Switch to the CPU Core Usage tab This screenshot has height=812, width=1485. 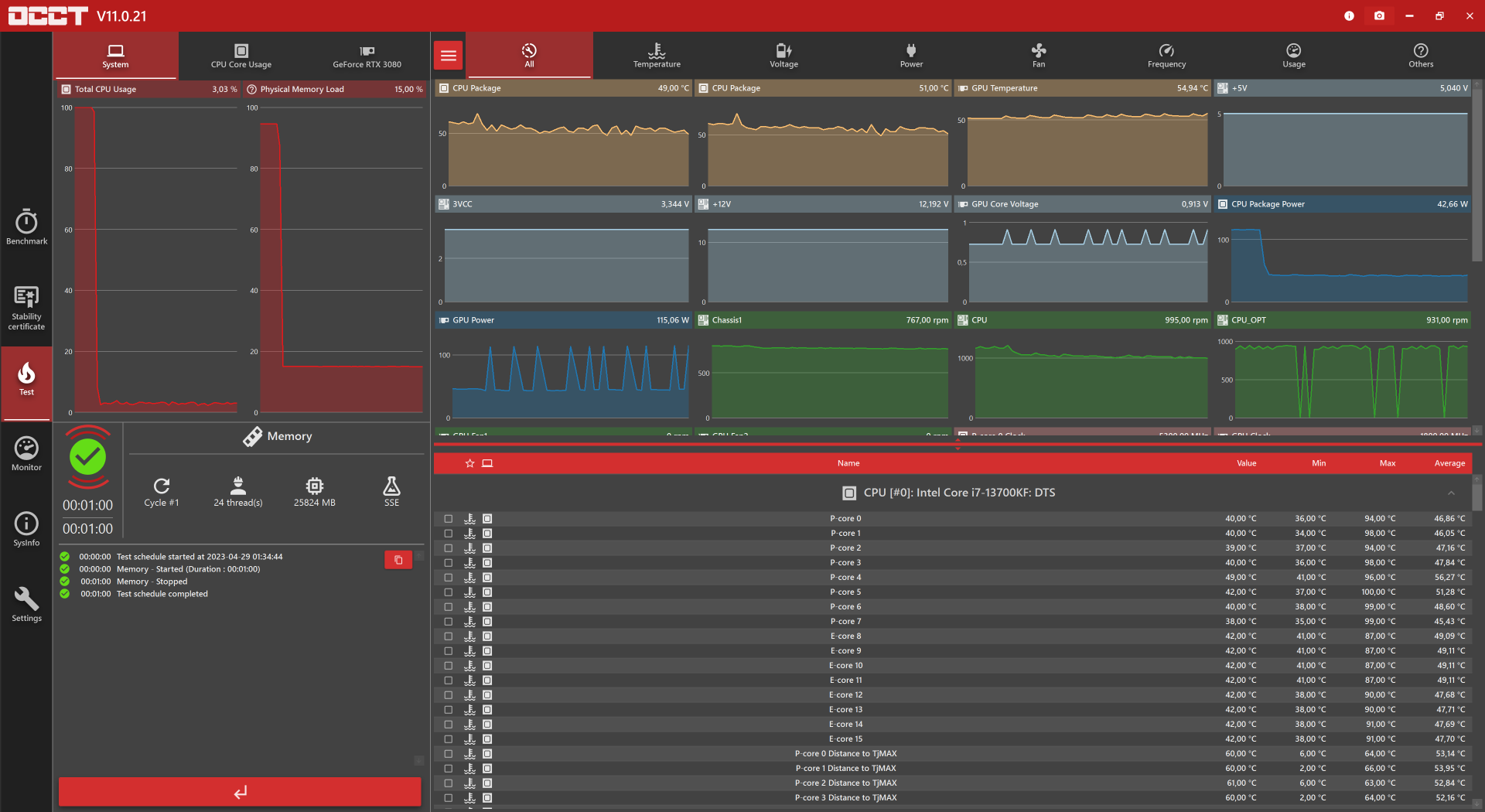pos(241,56)
